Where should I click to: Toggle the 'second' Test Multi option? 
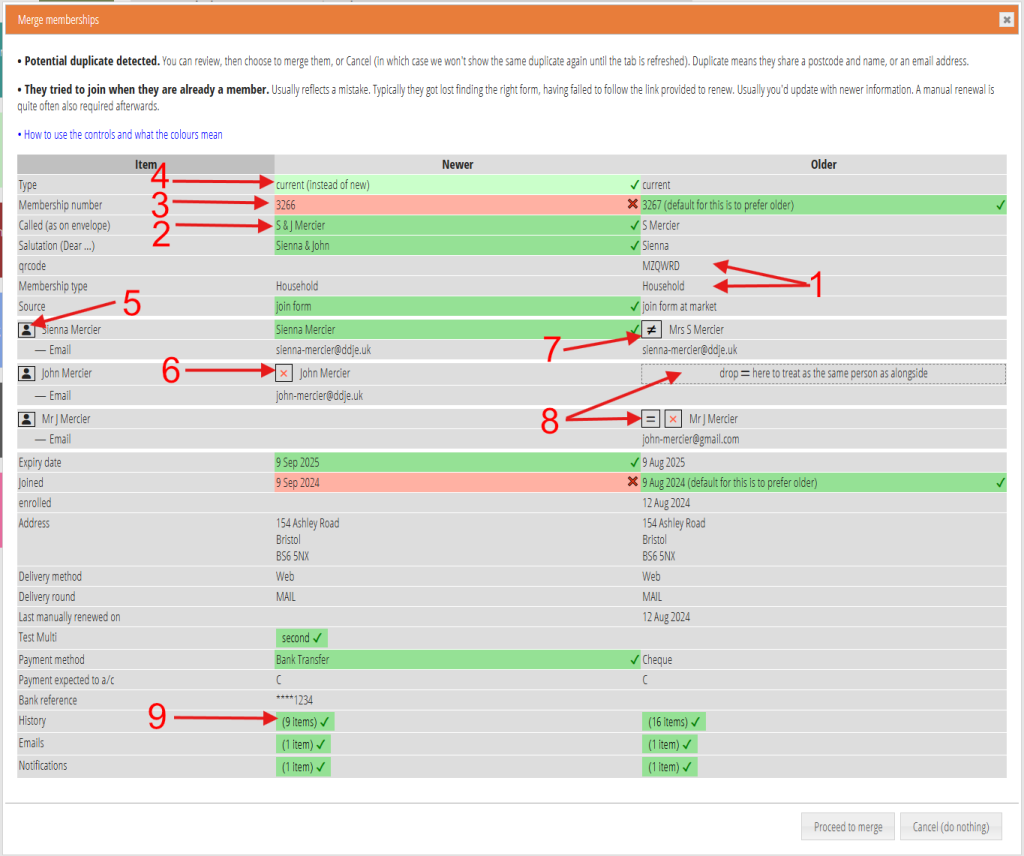point(301,638)
